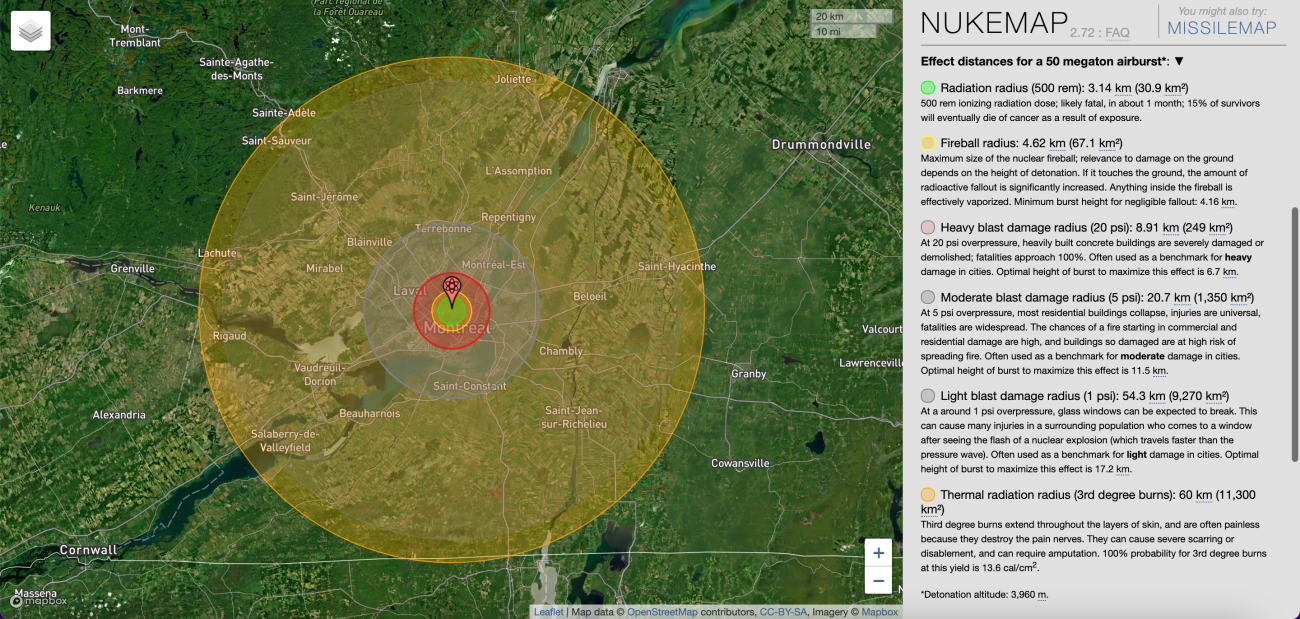The image size is (1300, 619).
Task: Click green Radiation radius circle icon
Action: tap(928, 88)
